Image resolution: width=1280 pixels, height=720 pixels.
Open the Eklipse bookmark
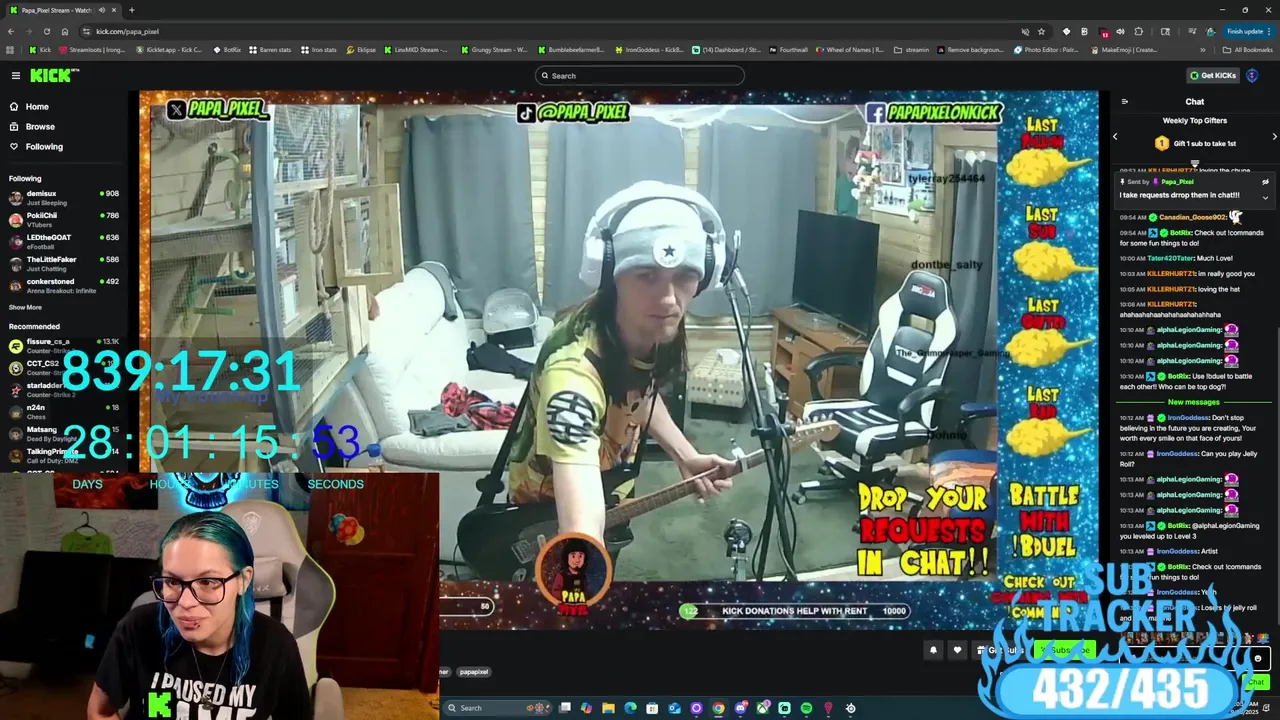point(361,49)
